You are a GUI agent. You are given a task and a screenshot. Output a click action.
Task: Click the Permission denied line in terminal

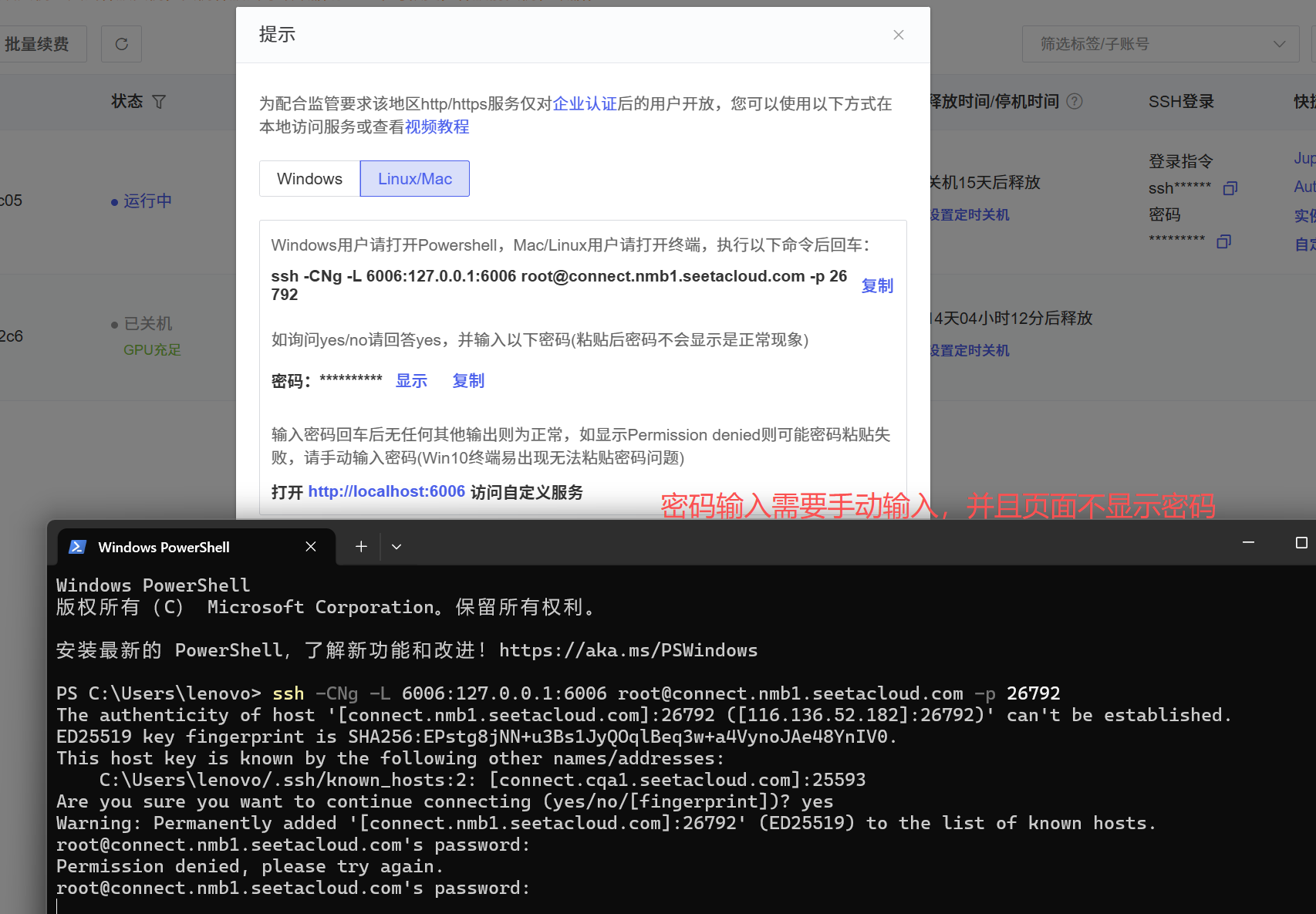pos(250,866)
